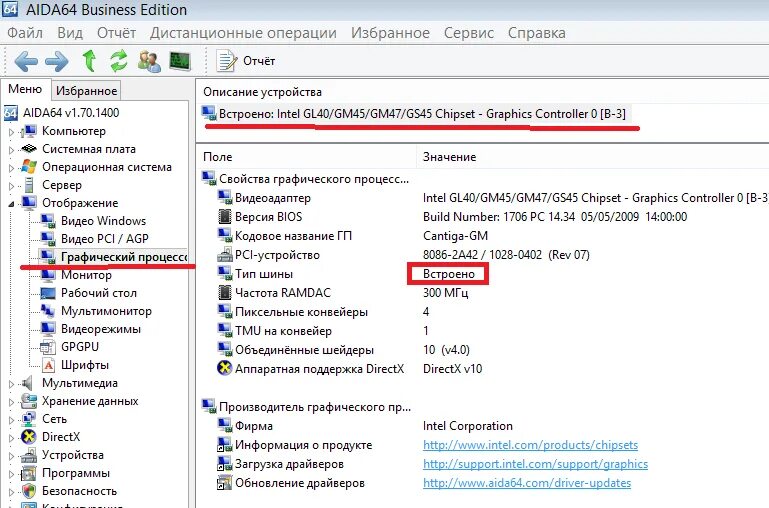Viewport: 769px width, 508px height.
Task: Refresh with the green circular arrows icon
Action: [119, 61]
